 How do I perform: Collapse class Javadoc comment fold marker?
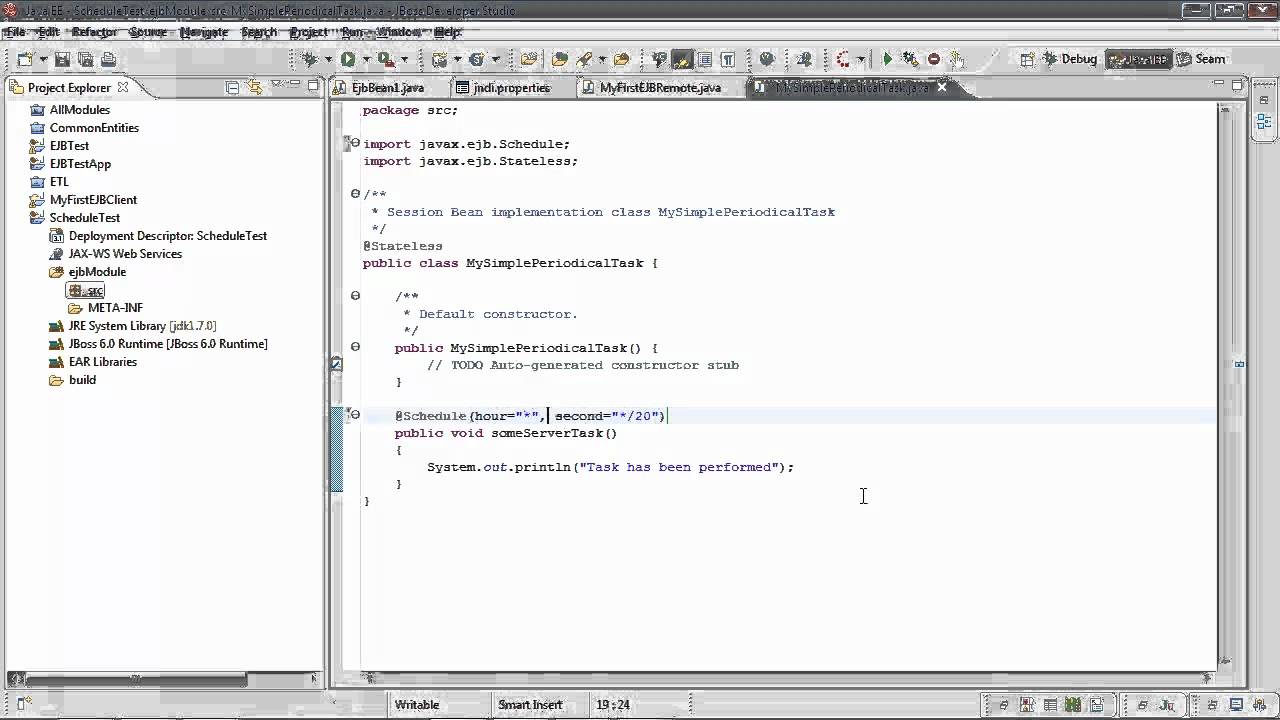355,194
